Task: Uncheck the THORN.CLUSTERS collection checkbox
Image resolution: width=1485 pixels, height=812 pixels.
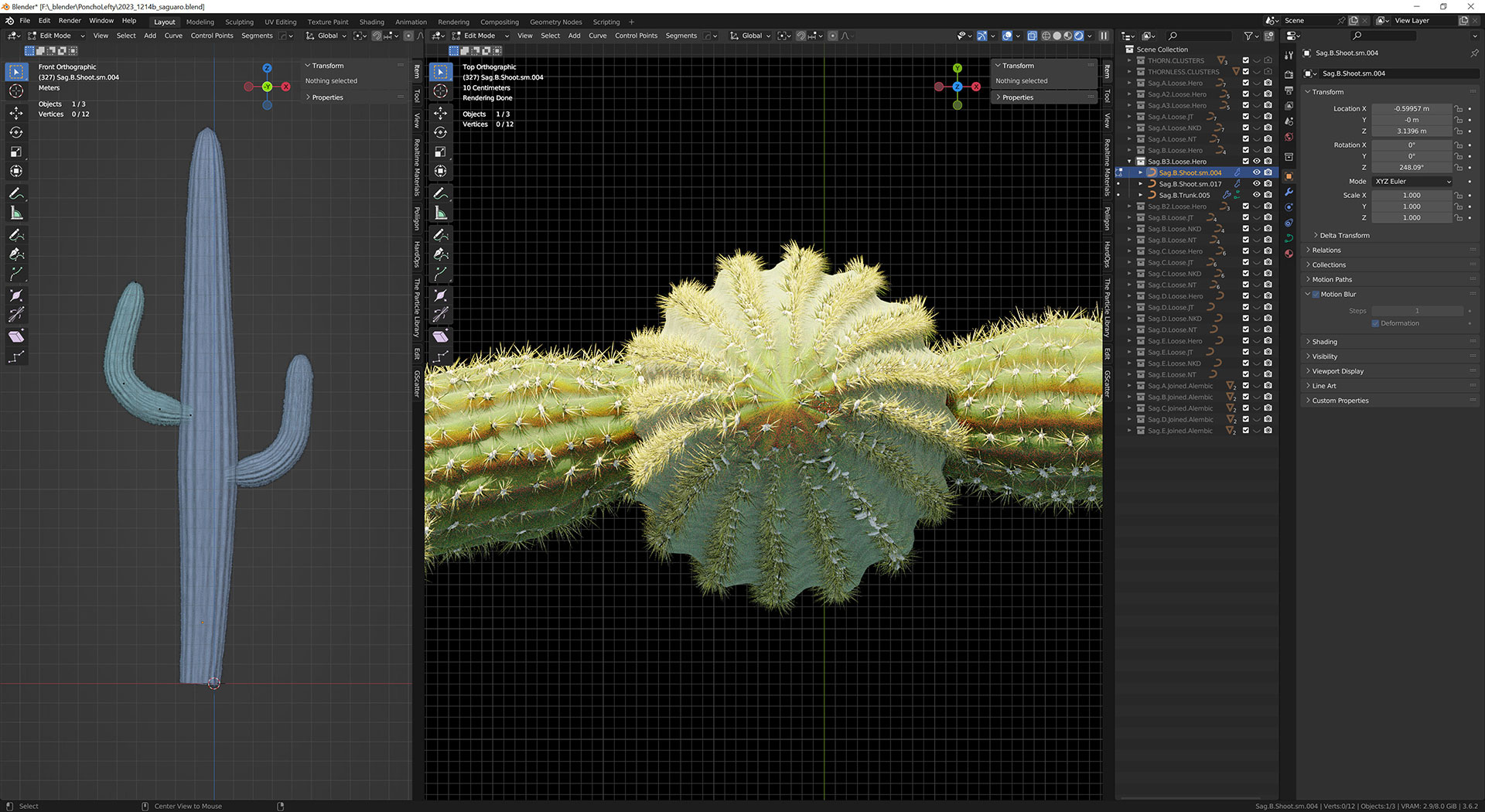Action: pos(1245,60)
